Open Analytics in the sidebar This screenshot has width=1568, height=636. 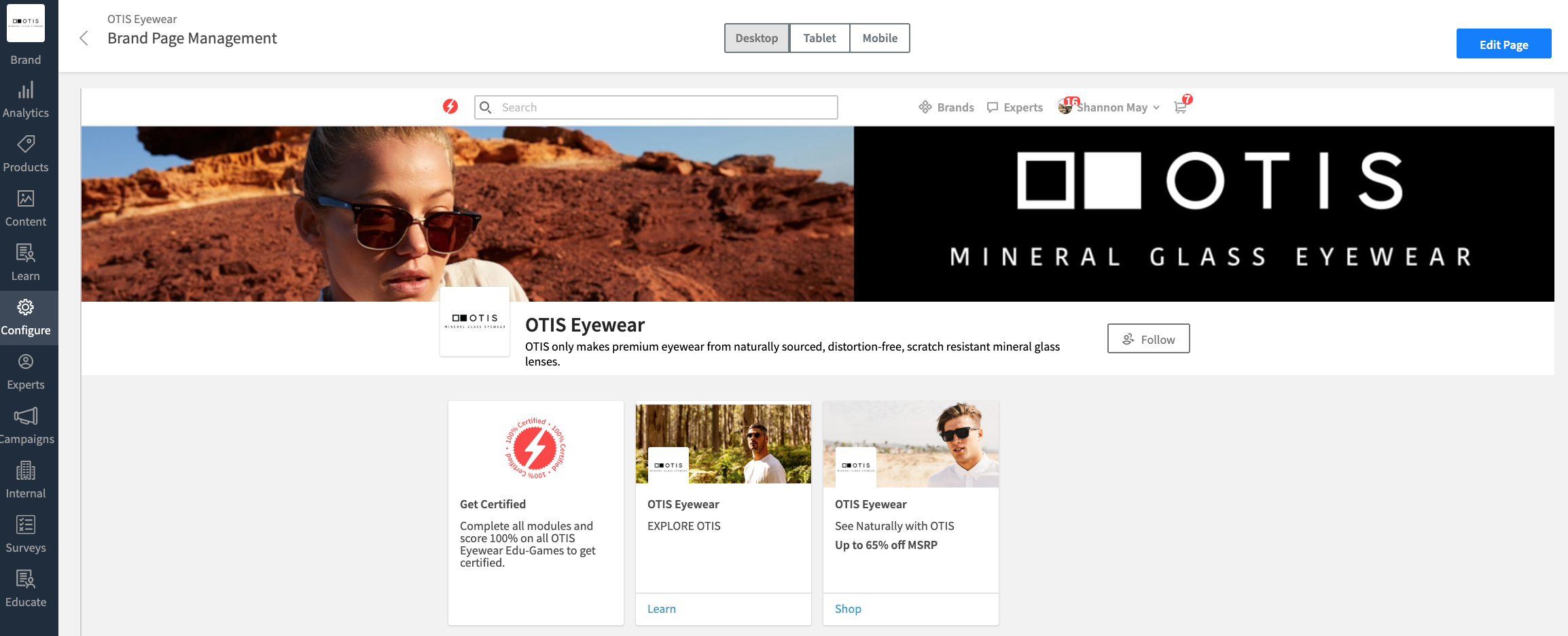click(26, 100)
